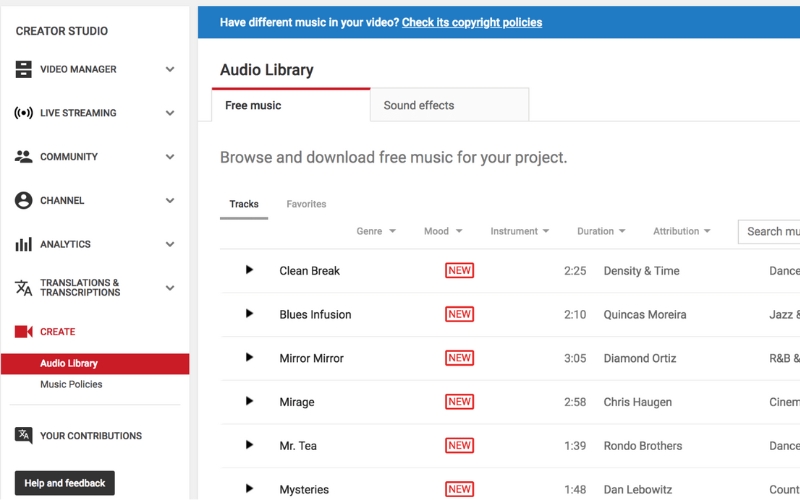Click the Mysteries track title
The image size is (800, 500).
(x=304, y=490)
